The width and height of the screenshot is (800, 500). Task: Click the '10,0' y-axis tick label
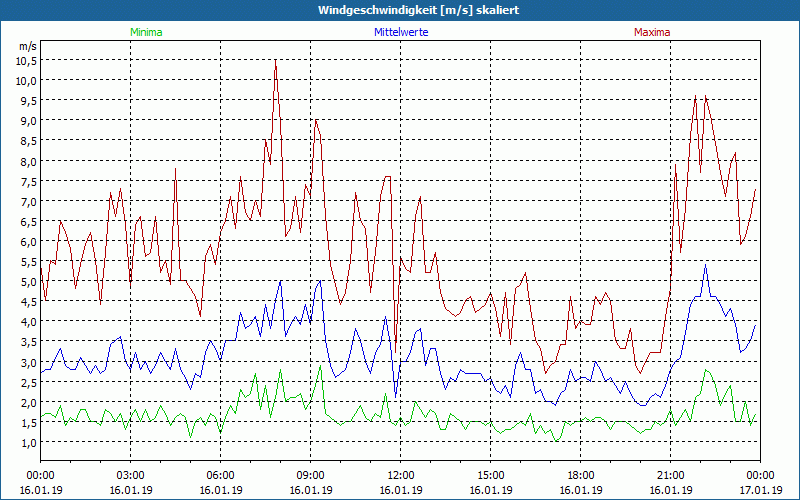[27, 80]
